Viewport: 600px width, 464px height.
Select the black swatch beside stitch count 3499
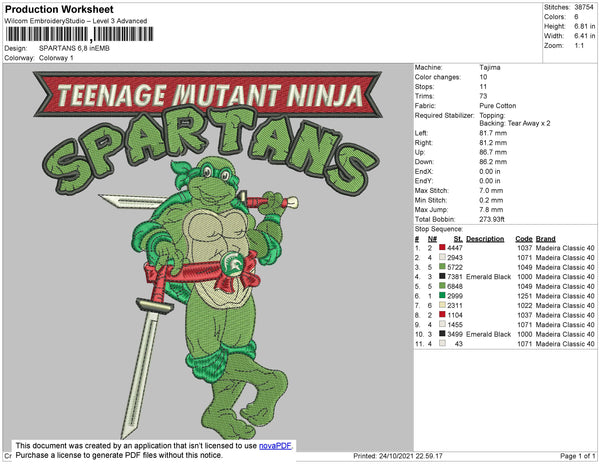click(x=442, y=334)
